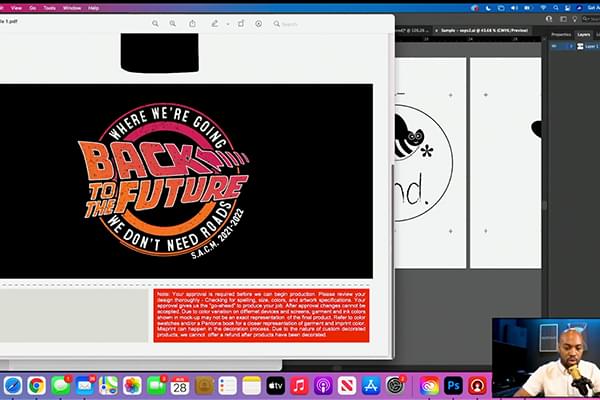600x400 pixels.
Task: Click the red approval note text box
Action: 261,315
